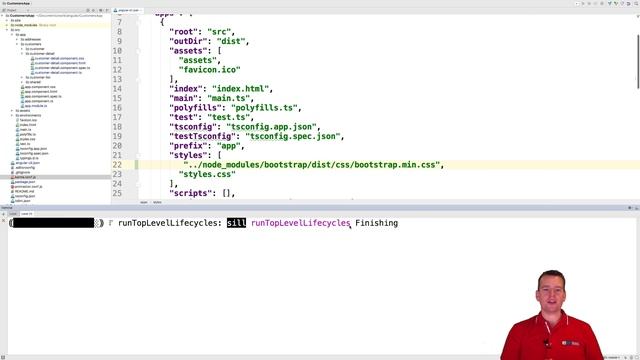This screenshot has height=360, width=640.
Task: Expand the node_modules library root folder
Action: [x=7, y=25]
